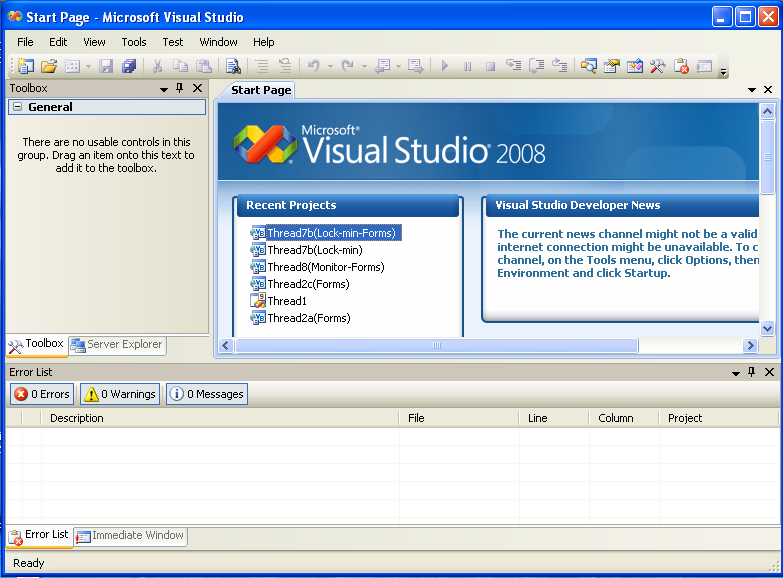Open the Error List window position dropdown

click(736, 373)
